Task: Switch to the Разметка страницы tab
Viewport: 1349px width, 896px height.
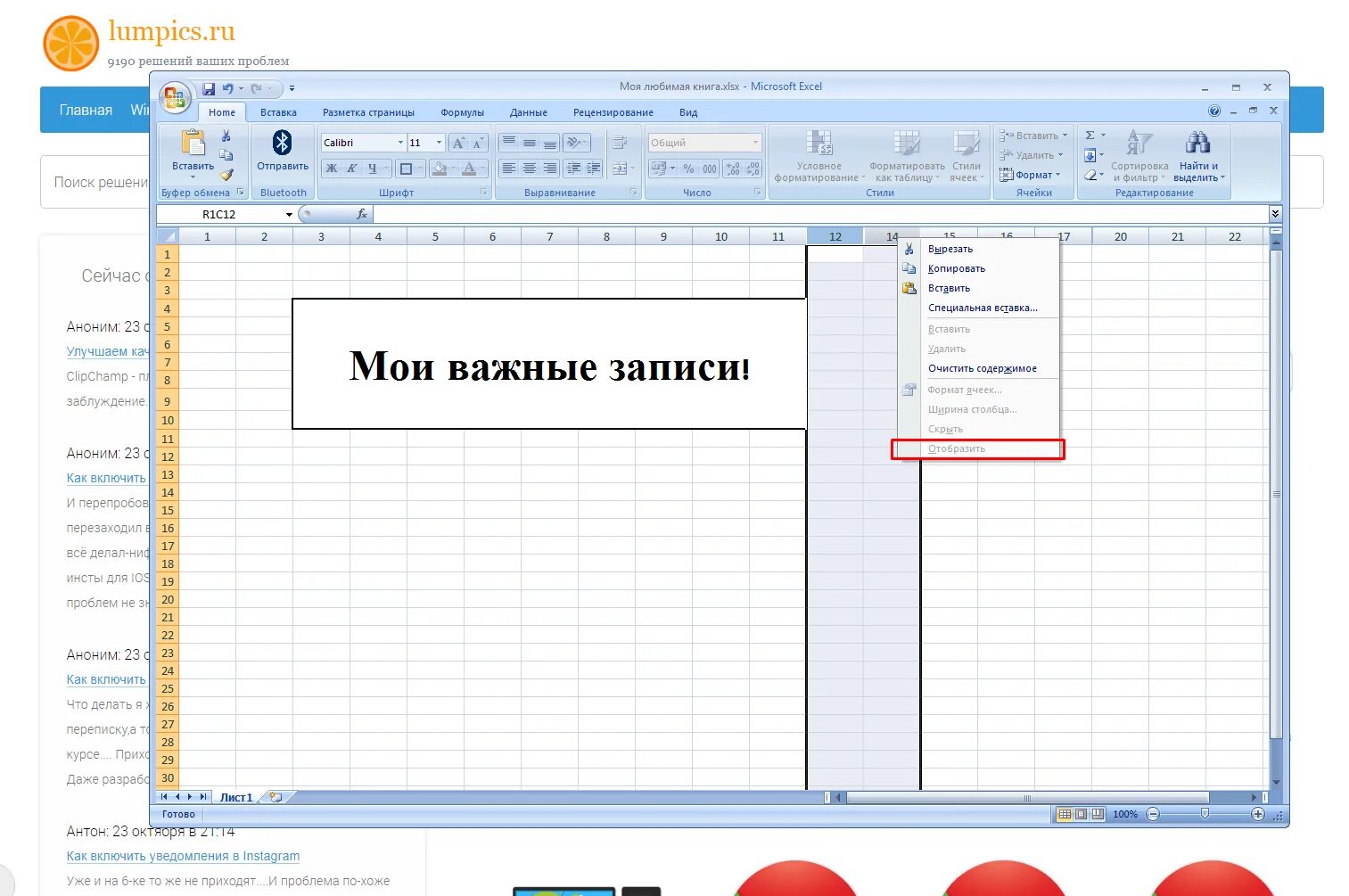Action: (x=368, y=112)
